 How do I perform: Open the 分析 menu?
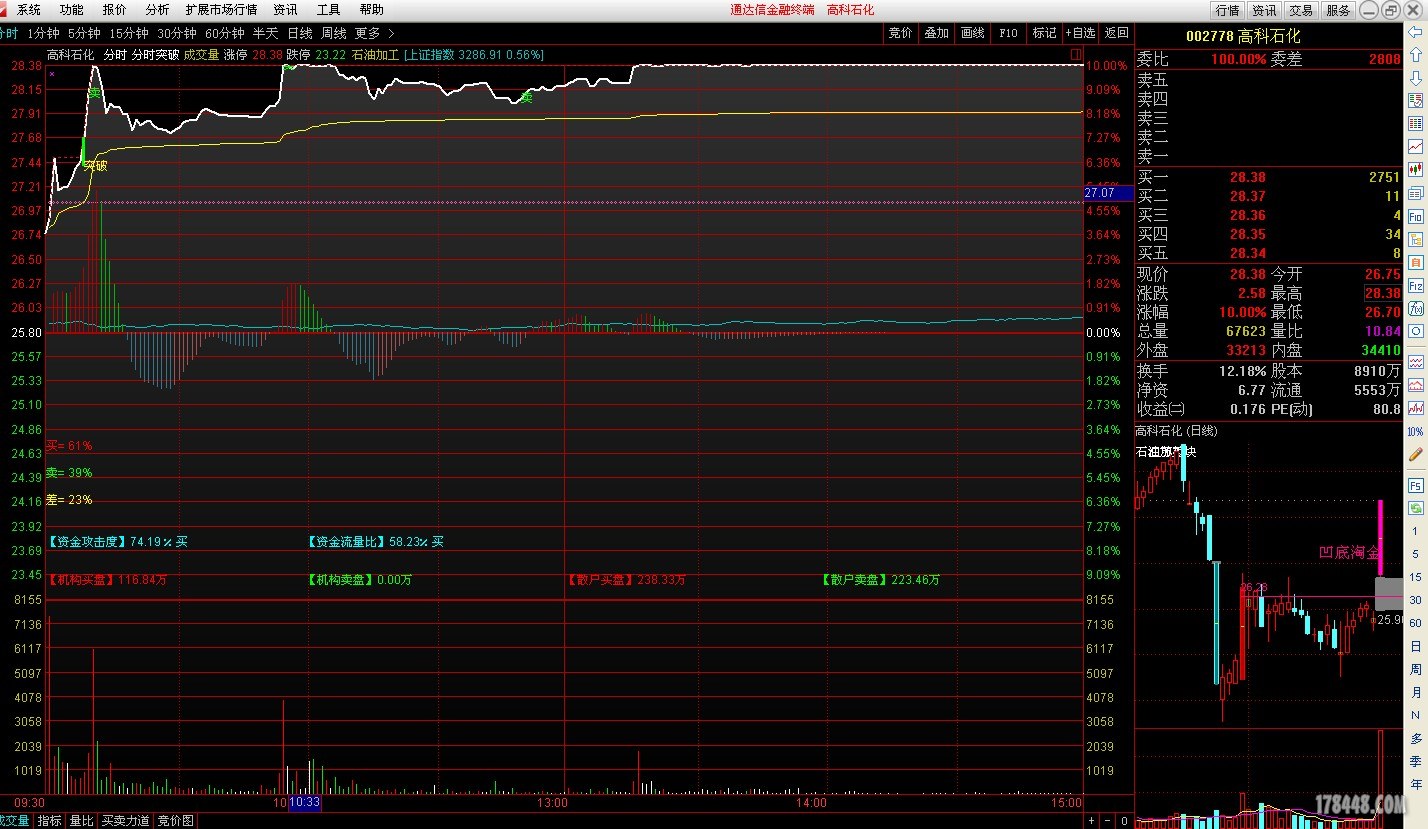[157, 10]
